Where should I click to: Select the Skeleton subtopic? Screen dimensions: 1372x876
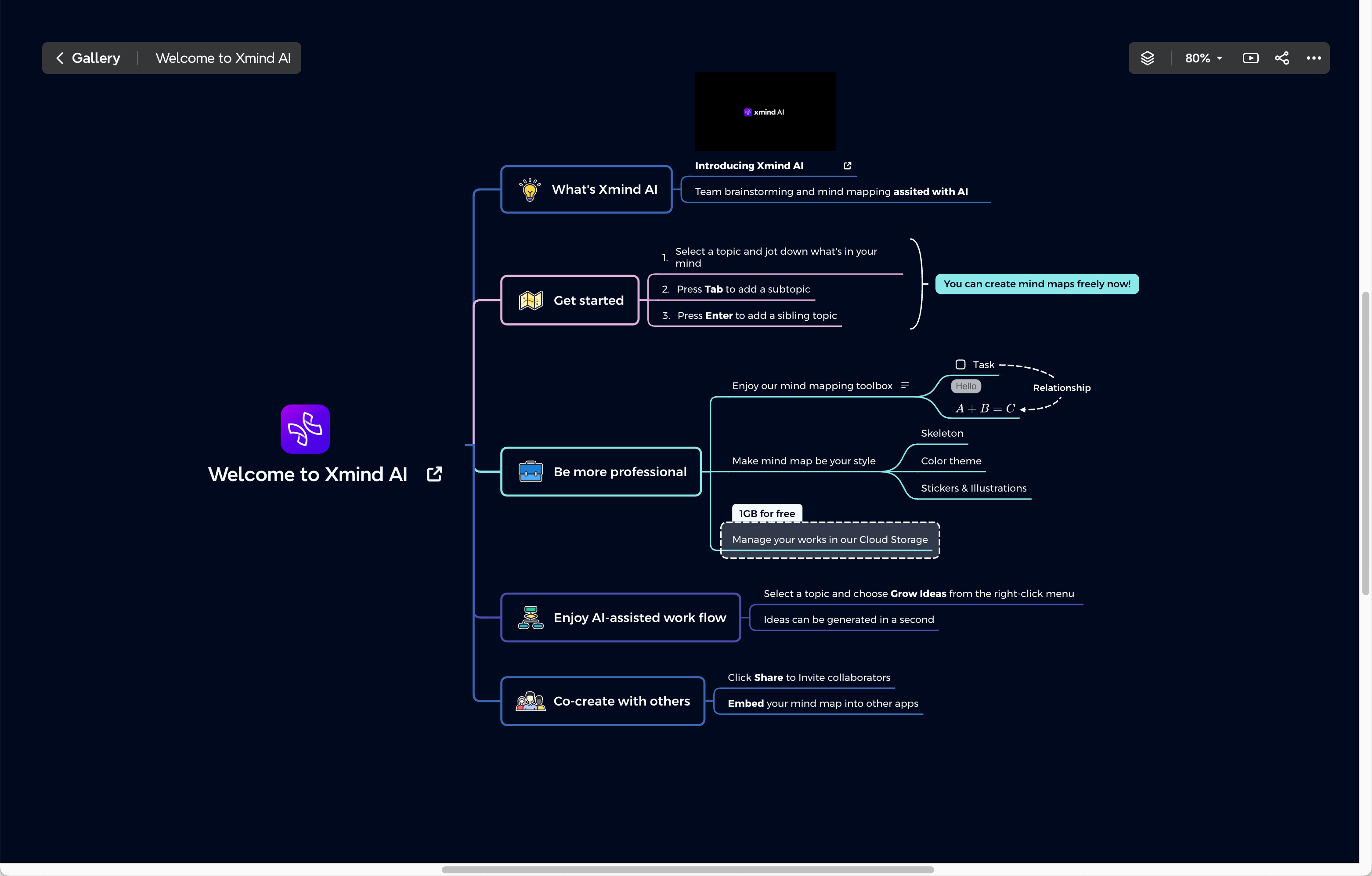pos(942,434)
